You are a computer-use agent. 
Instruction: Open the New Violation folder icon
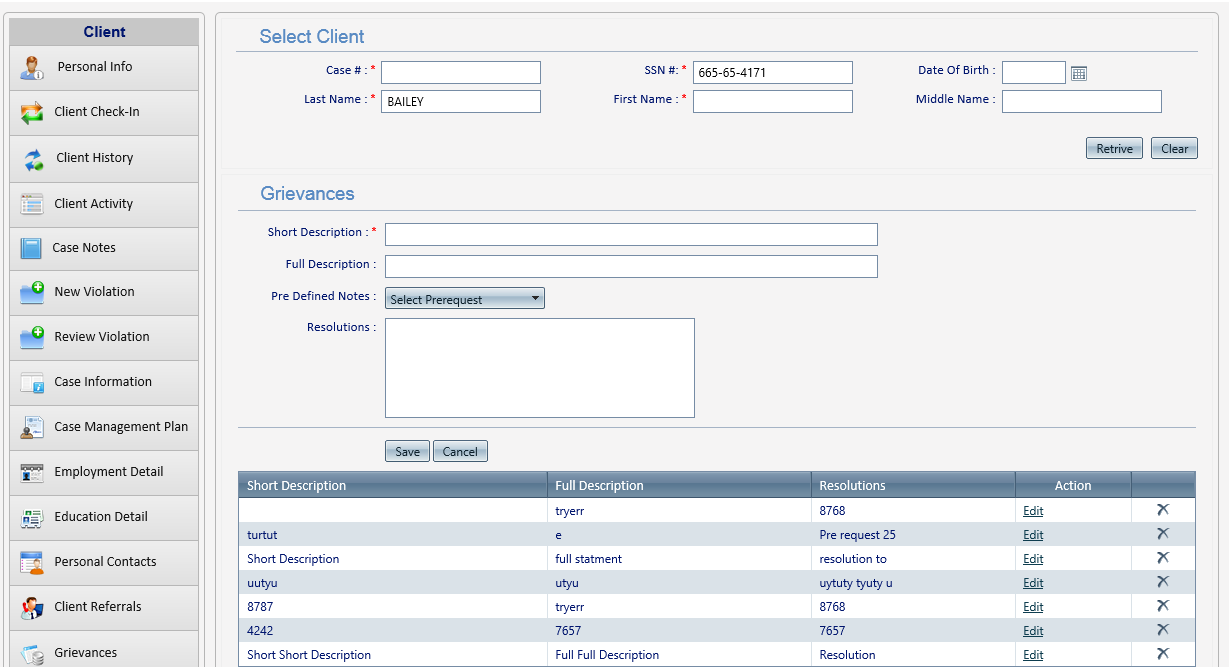(33, 293)
